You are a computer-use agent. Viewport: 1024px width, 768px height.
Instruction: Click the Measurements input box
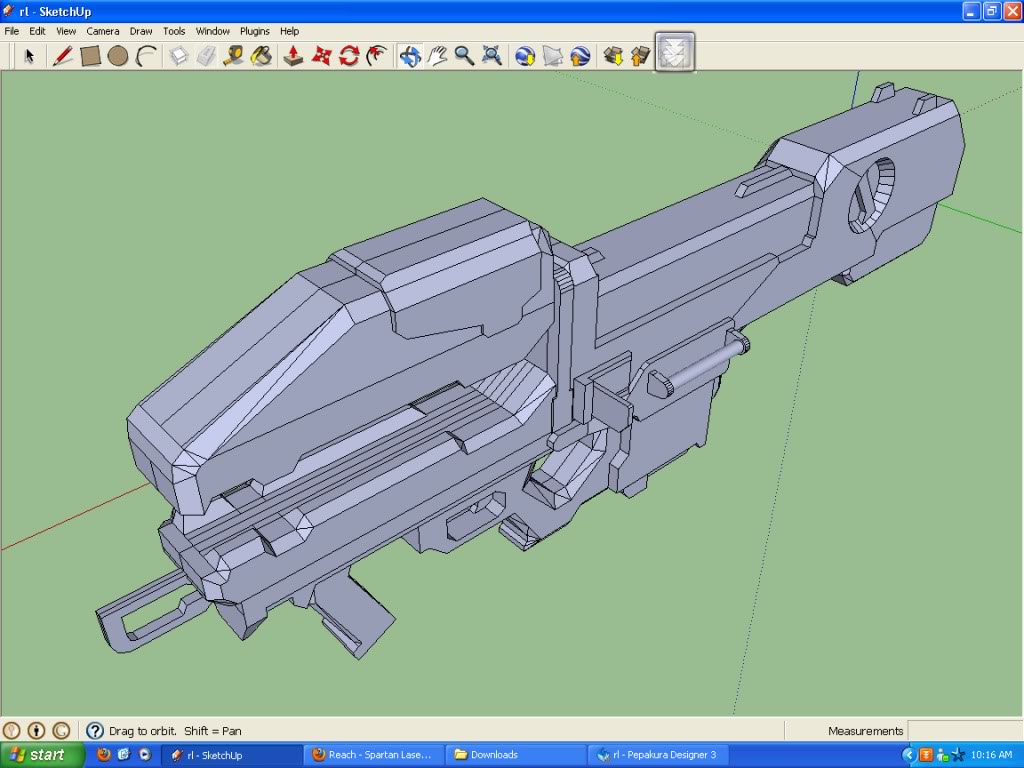click(x=963, y=731)
